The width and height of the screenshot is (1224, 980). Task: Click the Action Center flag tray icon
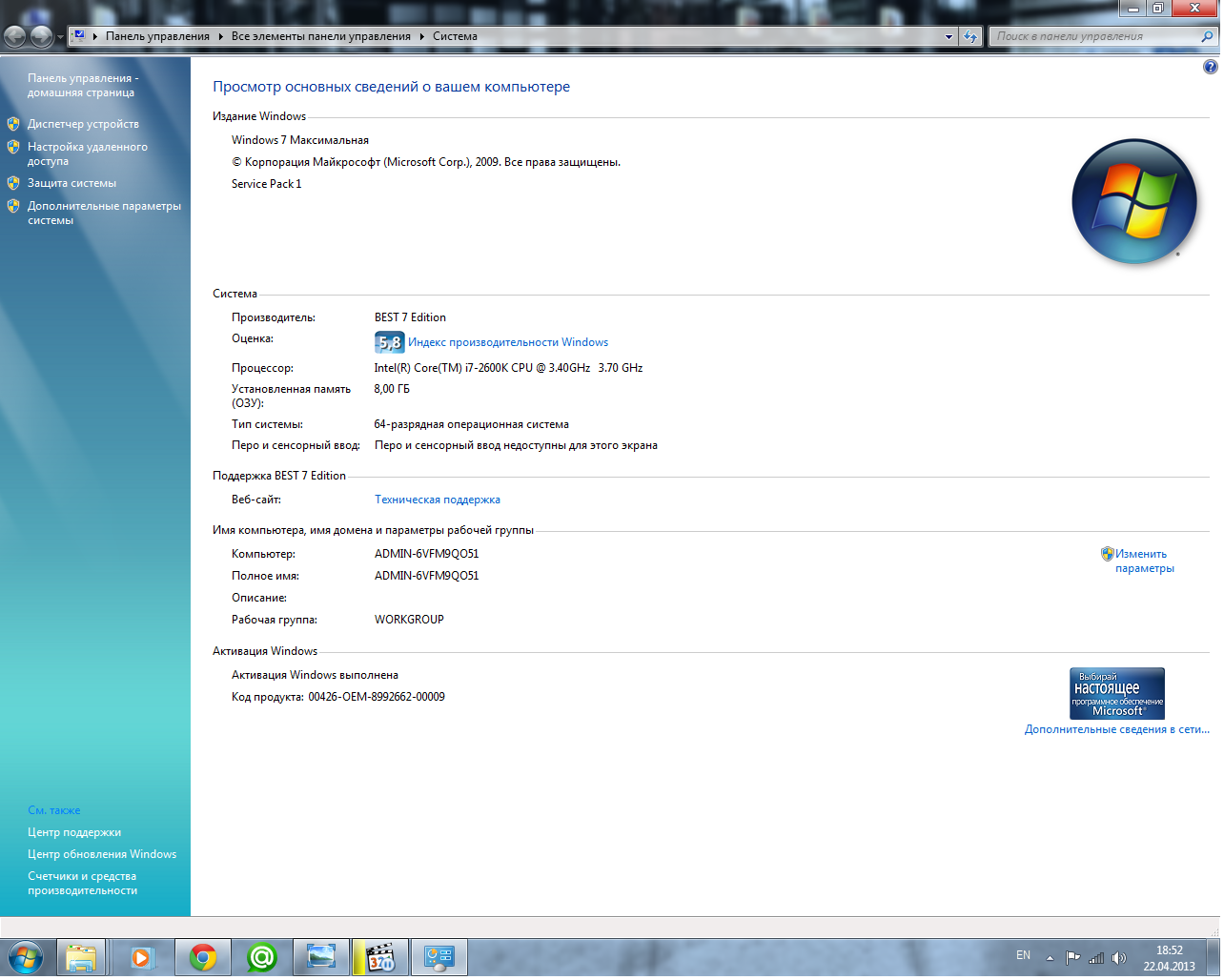point(1072,959)
